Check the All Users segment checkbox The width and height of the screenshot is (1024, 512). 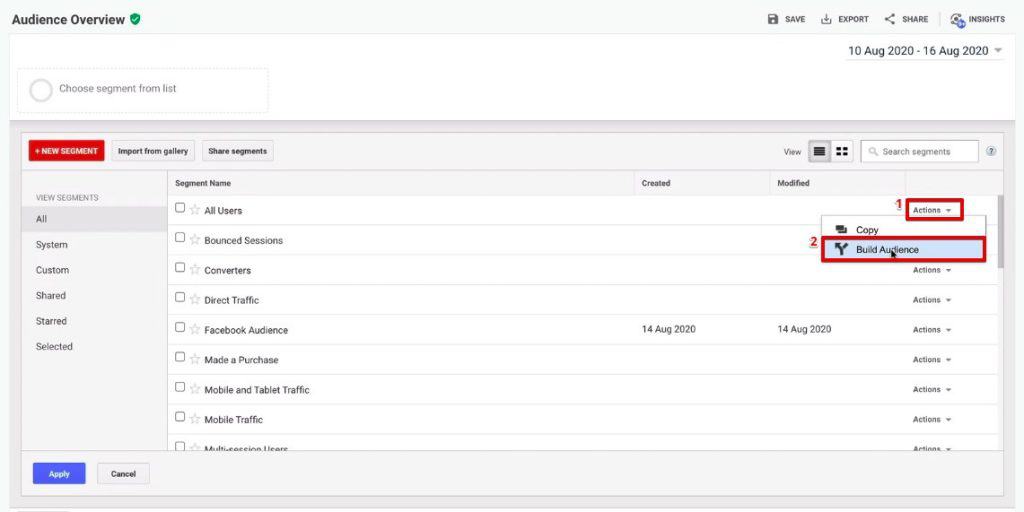coord(180,209)
